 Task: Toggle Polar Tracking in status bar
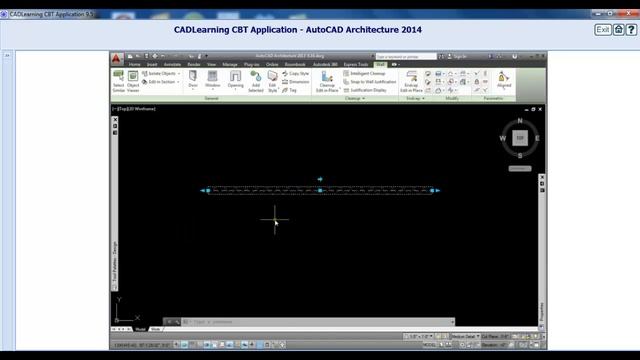pos(207,345)
